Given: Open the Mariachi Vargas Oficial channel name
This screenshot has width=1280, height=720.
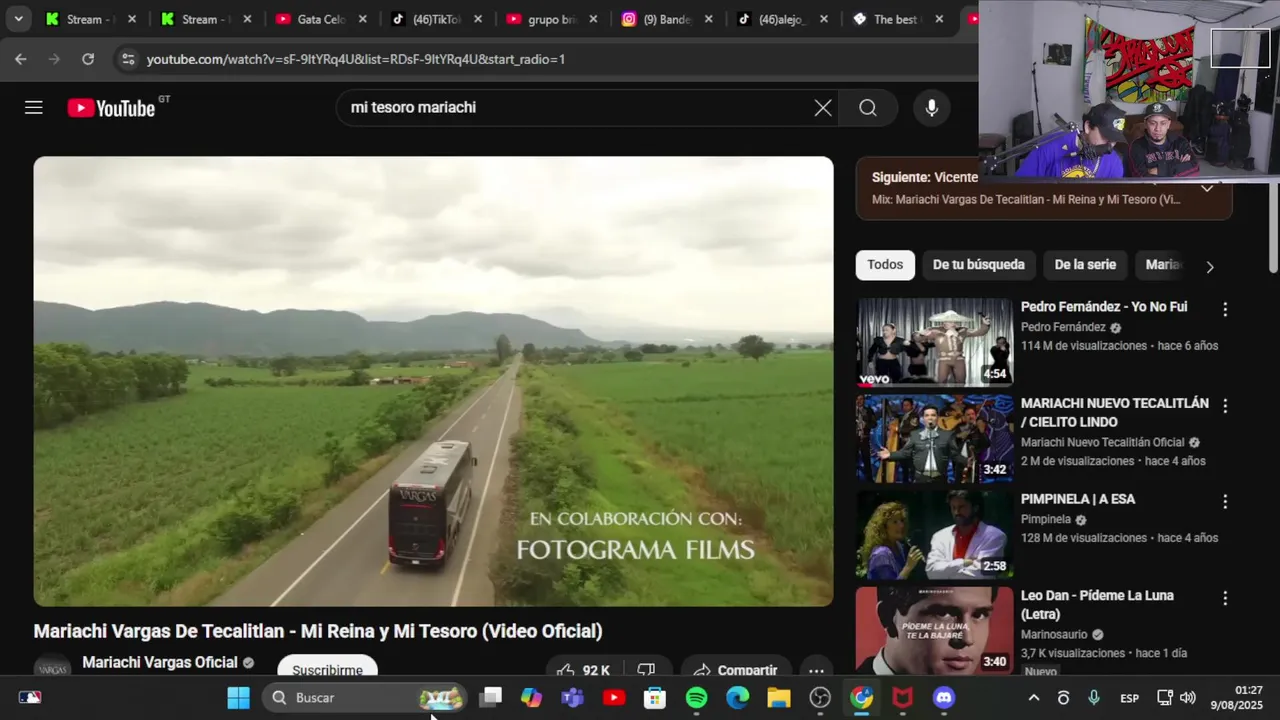Looking at the screenshot, I should pyautogui.click(x=160, y=662).
